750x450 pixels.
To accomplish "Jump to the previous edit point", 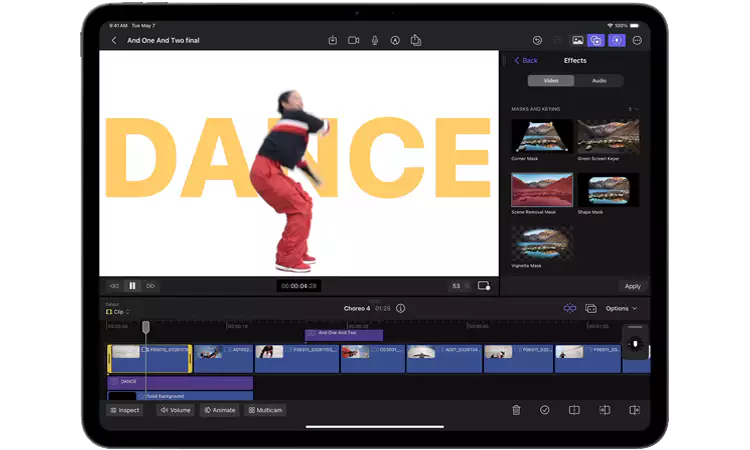I will point(114,286).
